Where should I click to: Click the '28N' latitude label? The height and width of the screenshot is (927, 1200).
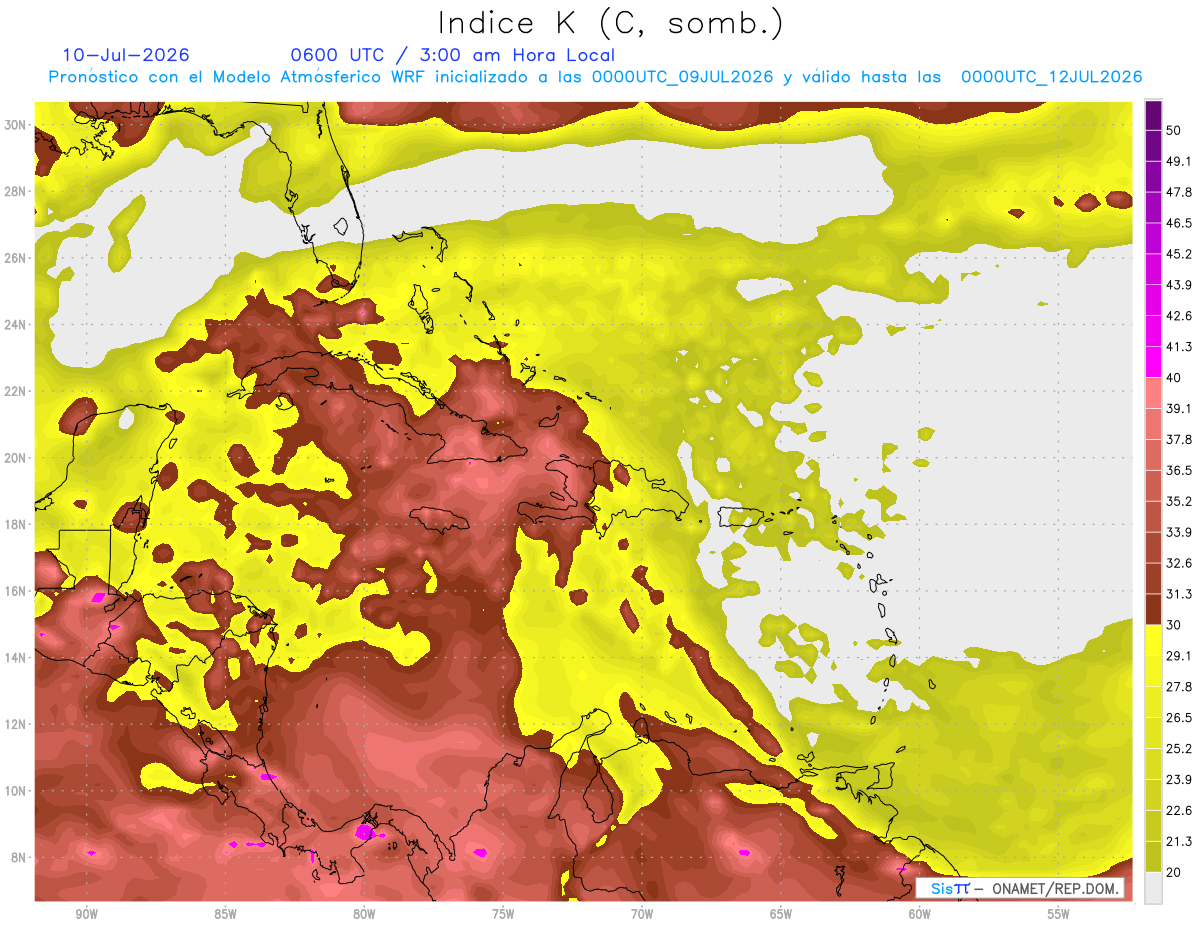tap(15, 191)
